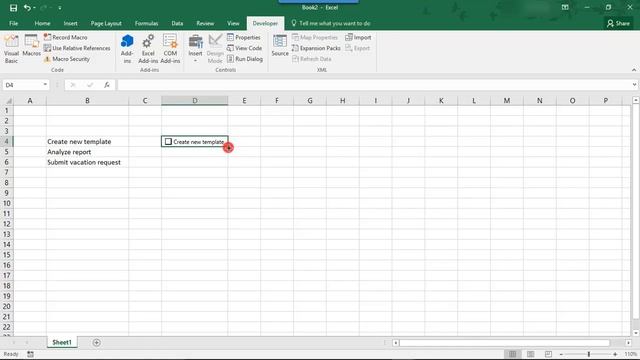Viewport: 640px width, 360px height.
Task: Click the zoom slider handle
Action: (589, 354)
